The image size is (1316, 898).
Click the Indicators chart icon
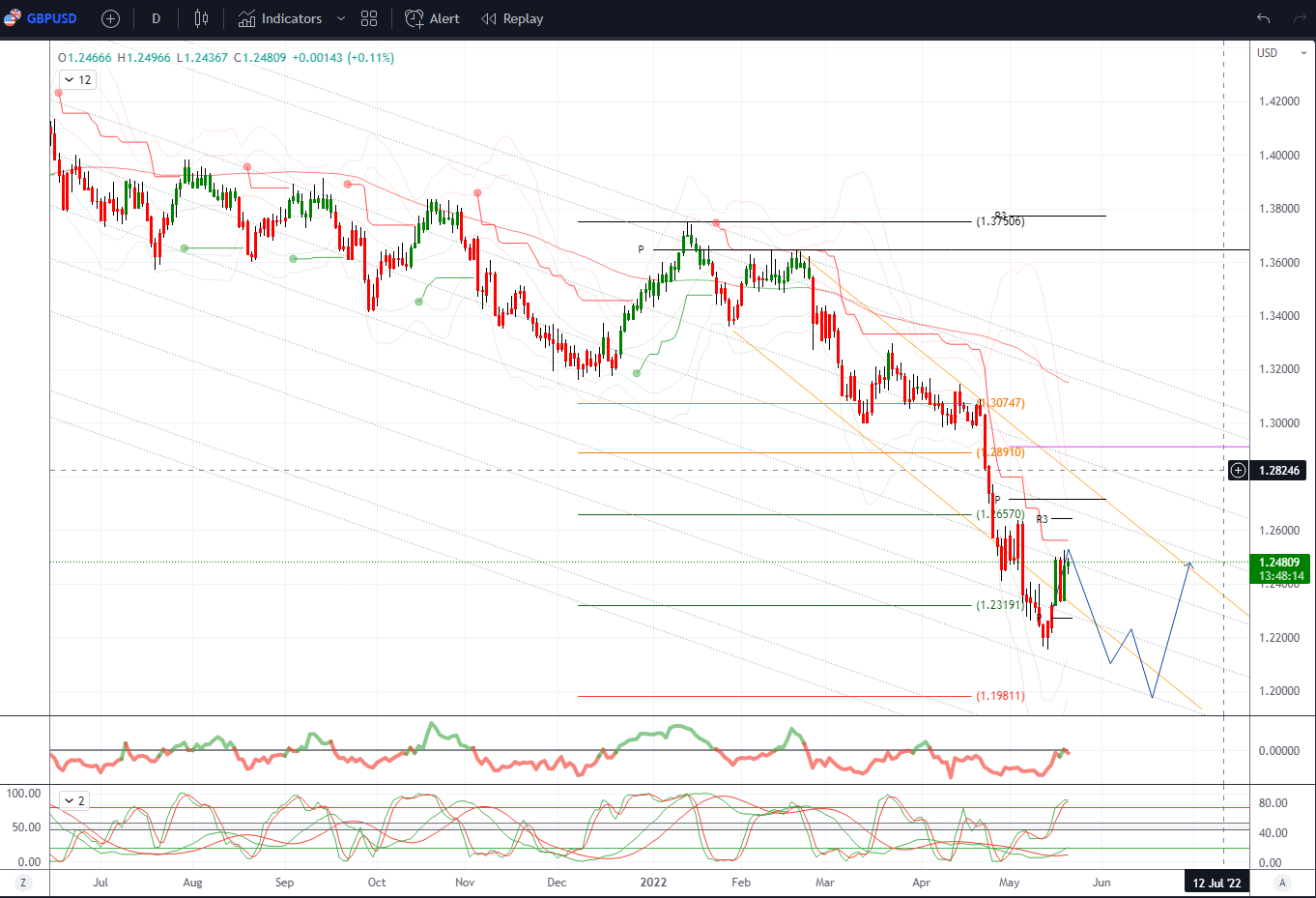click(x=247, y=18)
